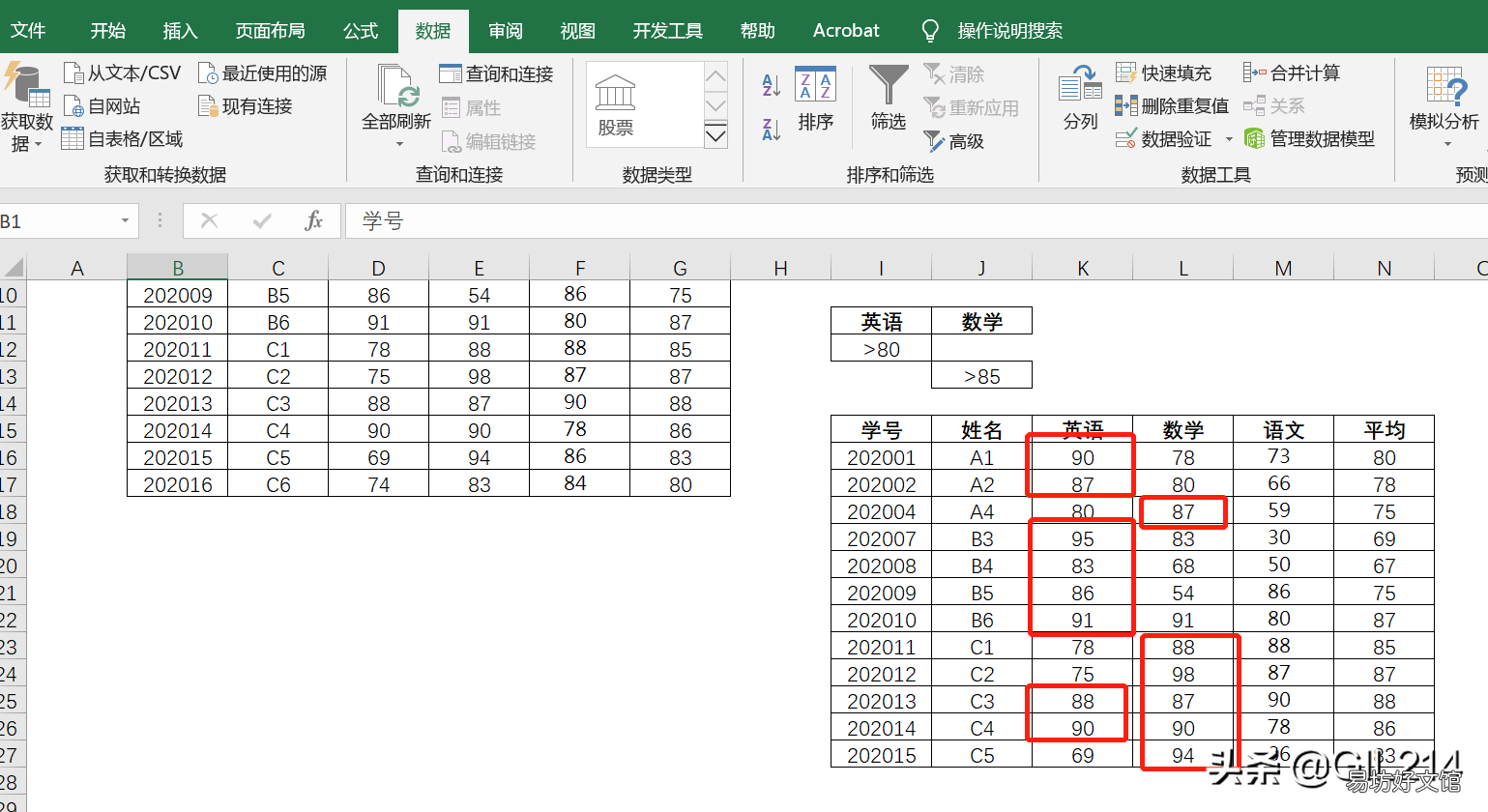
Task: Select criteria cell containing >85
Action: [982, 376]
